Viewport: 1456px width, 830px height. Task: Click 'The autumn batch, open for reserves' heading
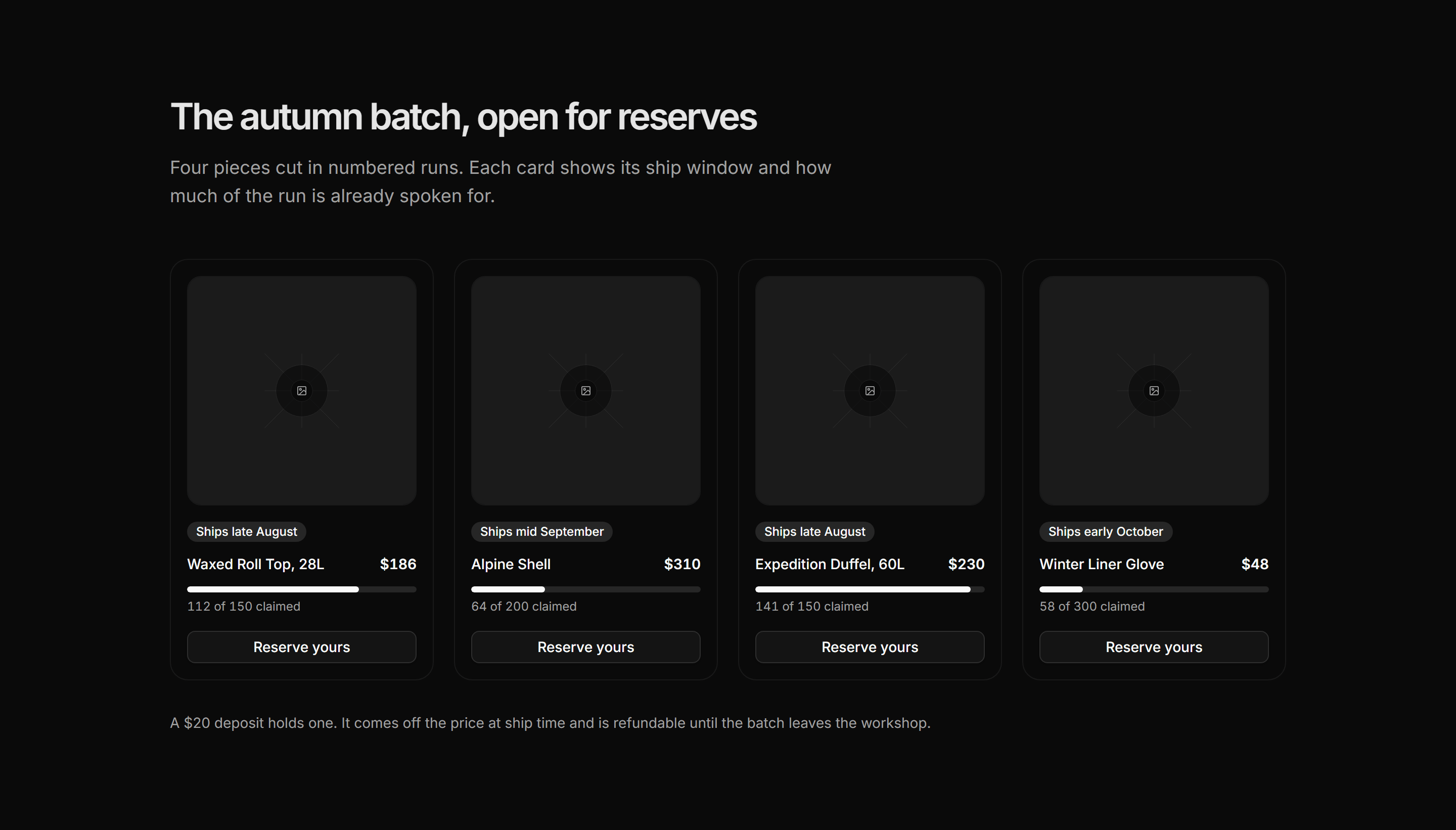(x=464, y=117)
